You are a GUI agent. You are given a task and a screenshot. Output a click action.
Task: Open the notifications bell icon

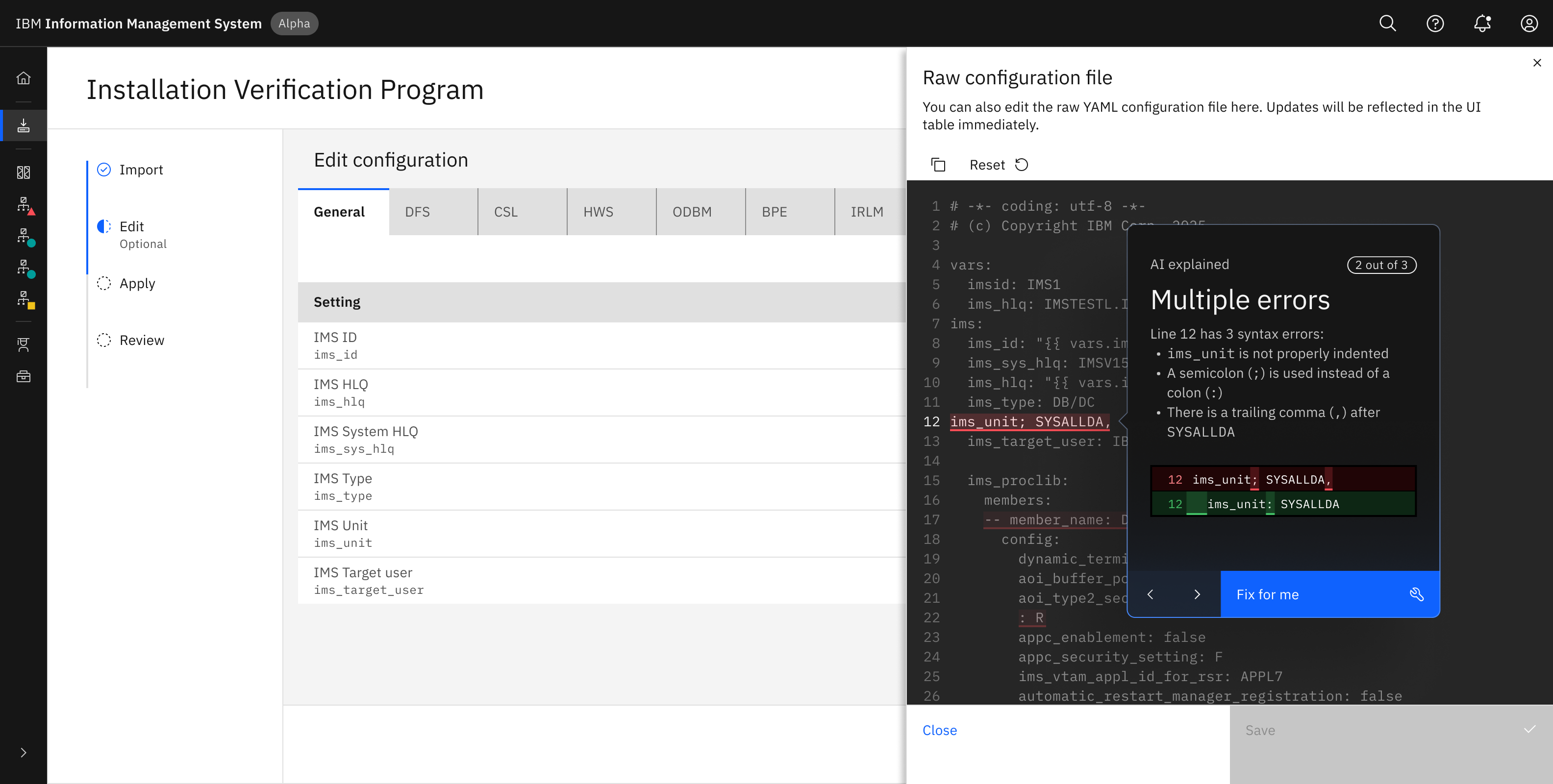1482,24
